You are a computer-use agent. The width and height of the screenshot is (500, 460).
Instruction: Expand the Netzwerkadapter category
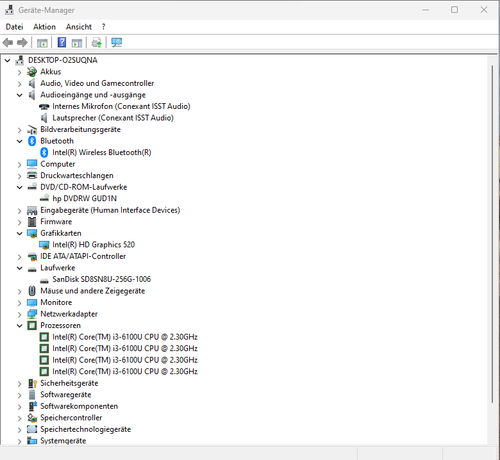[20, 314]
